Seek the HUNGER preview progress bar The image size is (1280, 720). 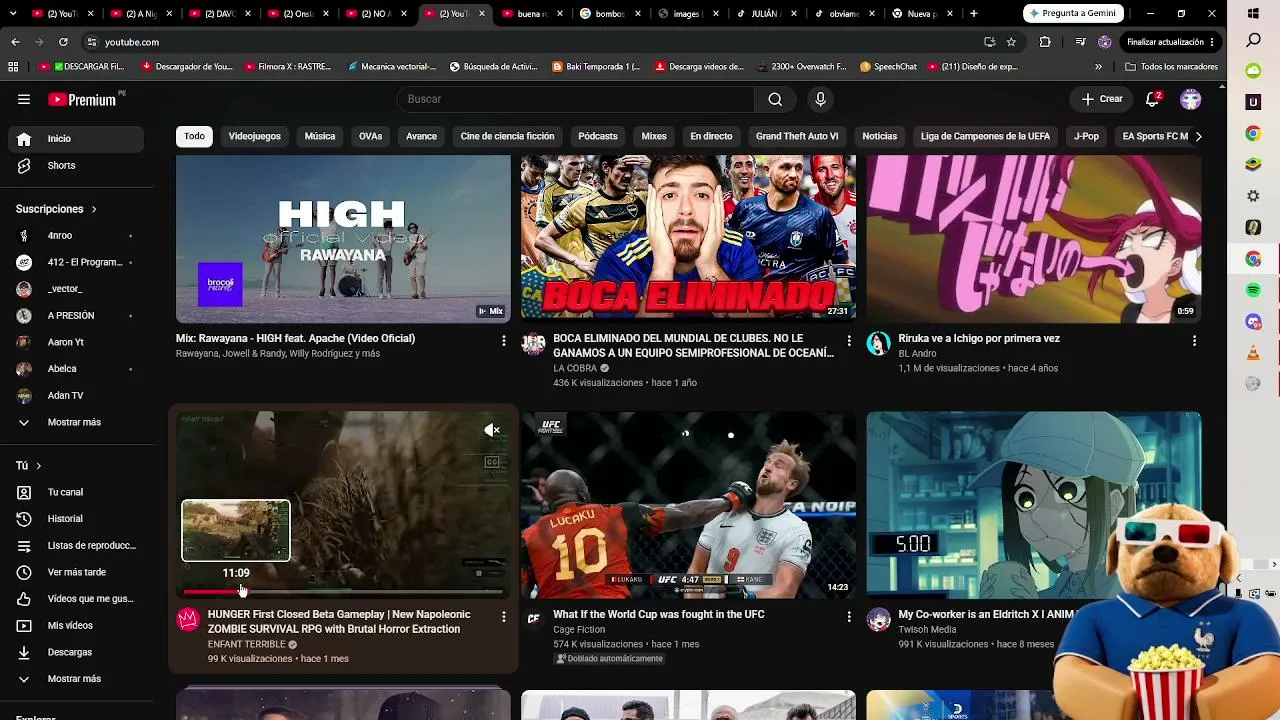(x=343, y=592)
